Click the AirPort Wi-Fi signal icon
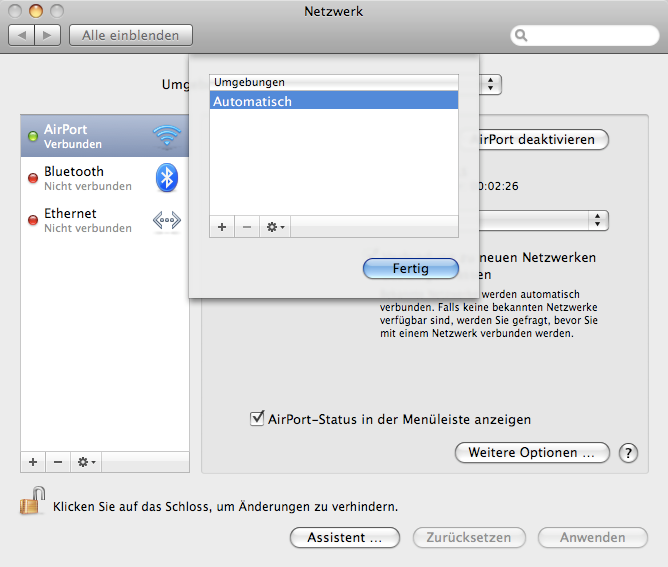The width and height of the screenshot is (668, 567). [167, 136]
